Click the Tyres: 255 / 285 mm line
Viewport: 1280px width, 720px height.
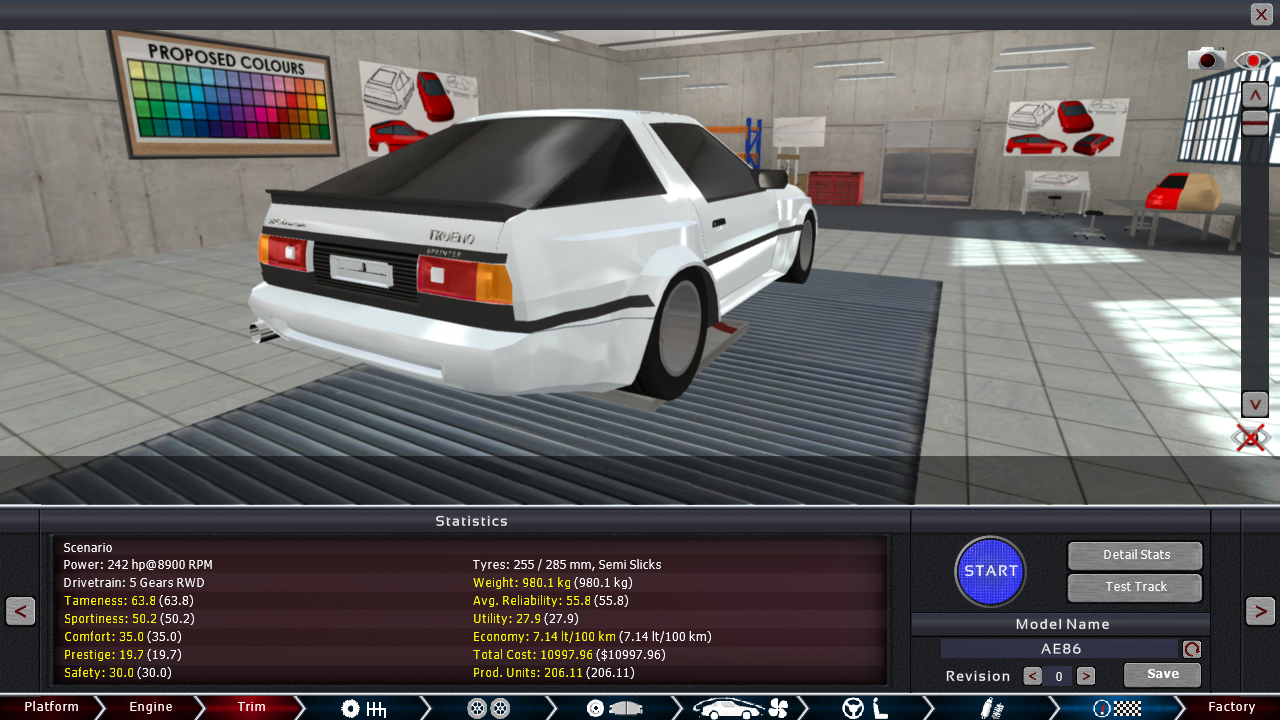(567, 565)
